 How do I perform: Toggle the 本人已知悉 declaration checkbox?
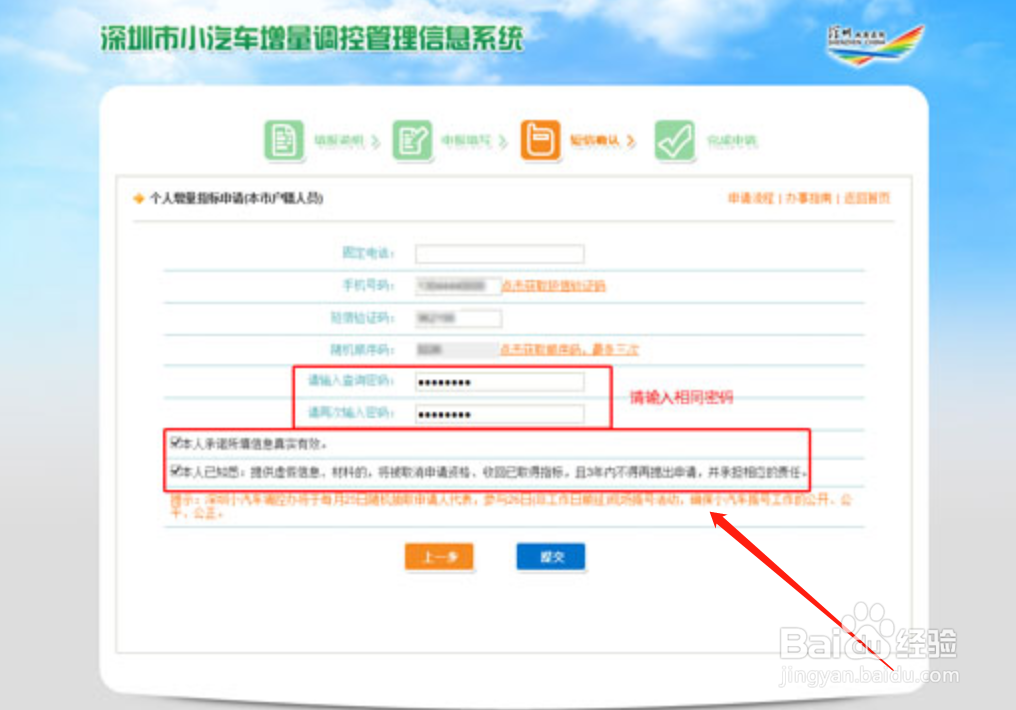(x=175, y=468)
